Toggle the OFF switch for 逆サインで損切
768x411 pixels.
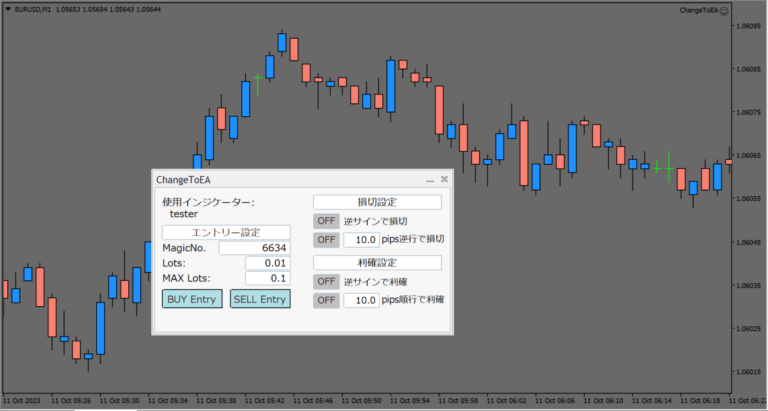click(326, 221)
